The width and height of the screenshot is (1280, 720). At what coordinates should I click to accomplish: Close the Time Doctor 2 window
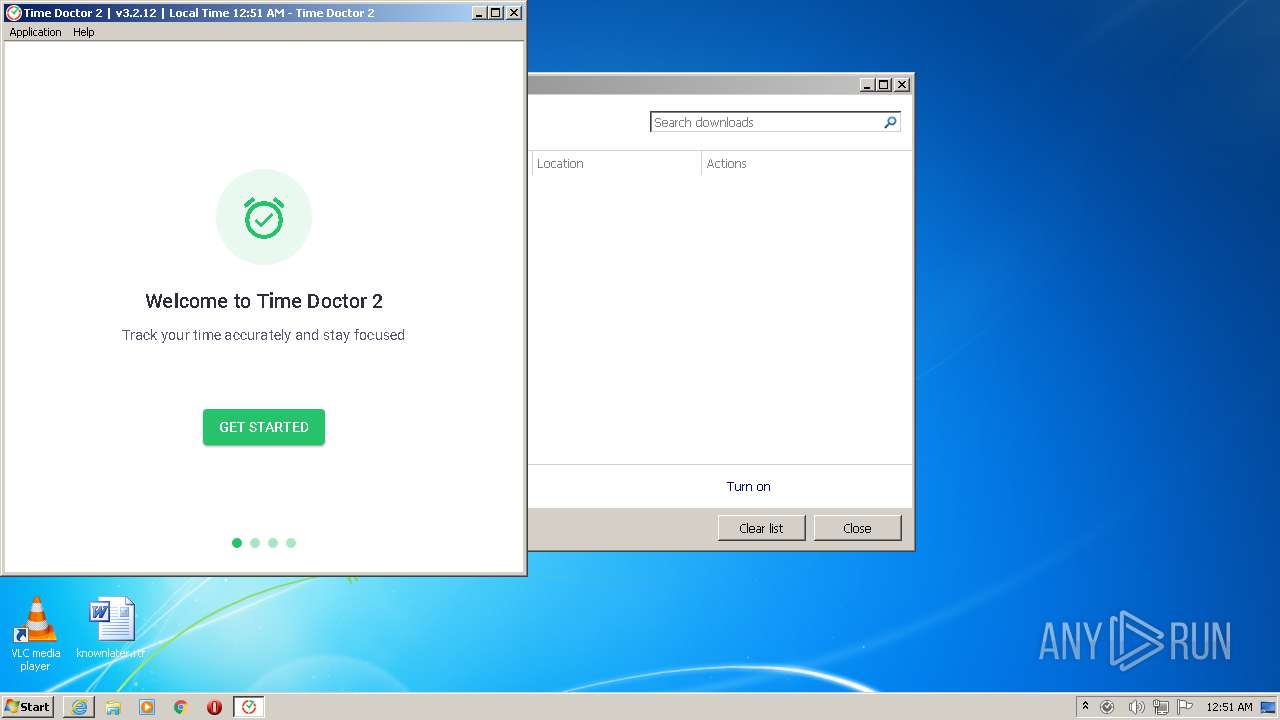click(514, 13)
